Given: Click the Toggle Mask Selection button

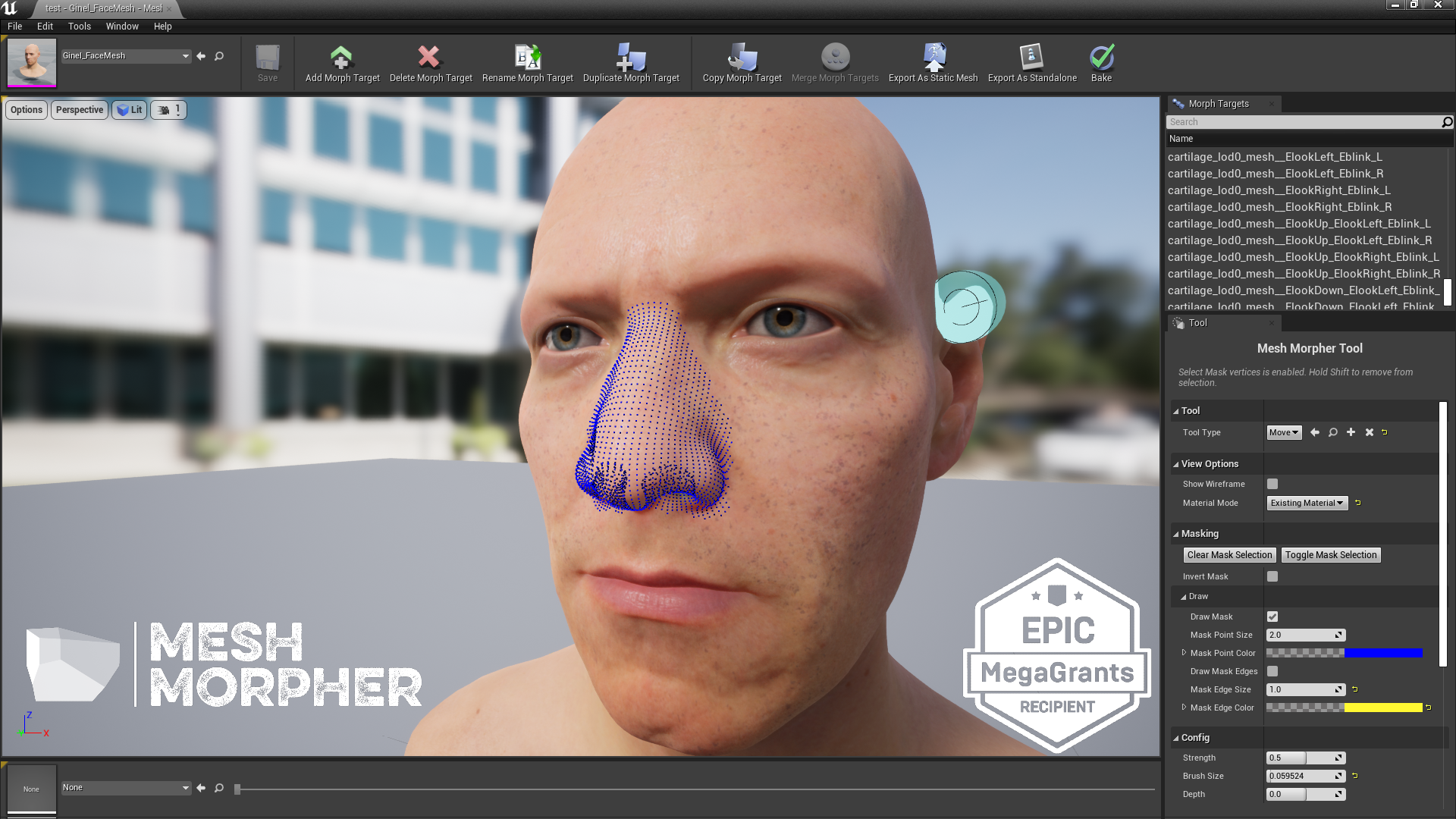Looking at the screenshot, I should pos(1330,555).
